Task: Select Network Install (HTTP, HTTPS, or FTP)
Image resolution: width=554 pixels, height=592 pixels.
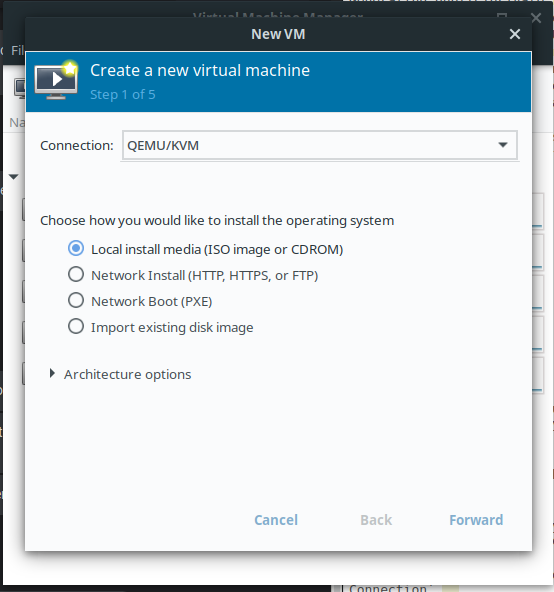Action: 193,275
